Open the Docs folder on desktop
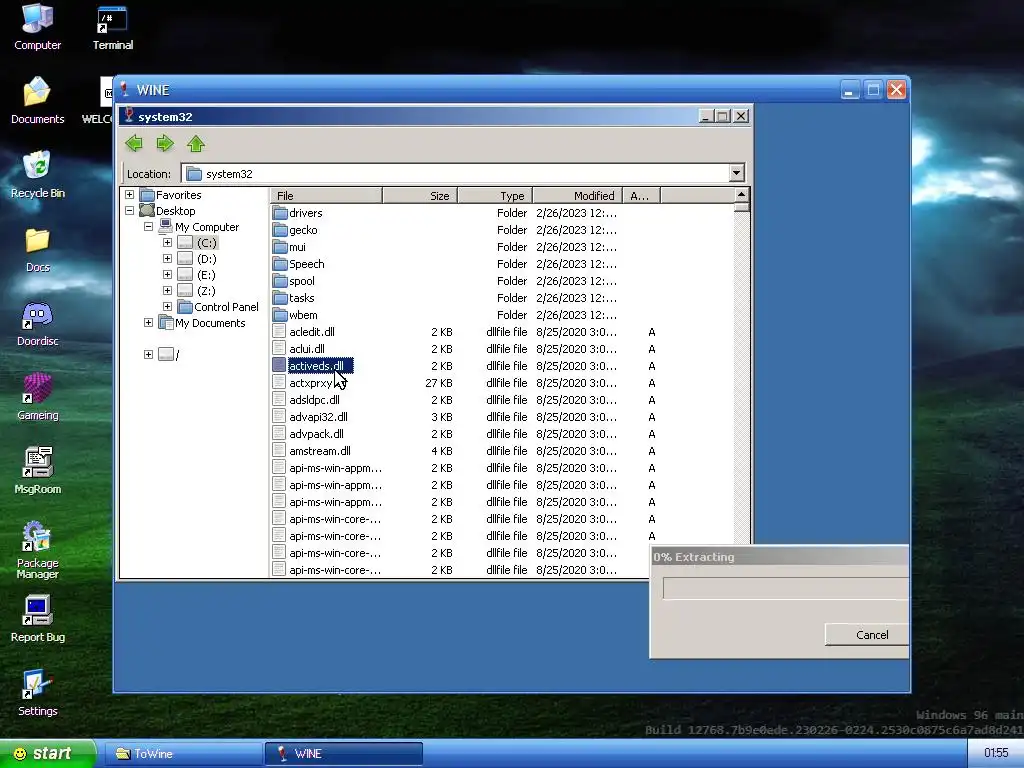This screenshot has width=1024, height=768. [37, 249]
